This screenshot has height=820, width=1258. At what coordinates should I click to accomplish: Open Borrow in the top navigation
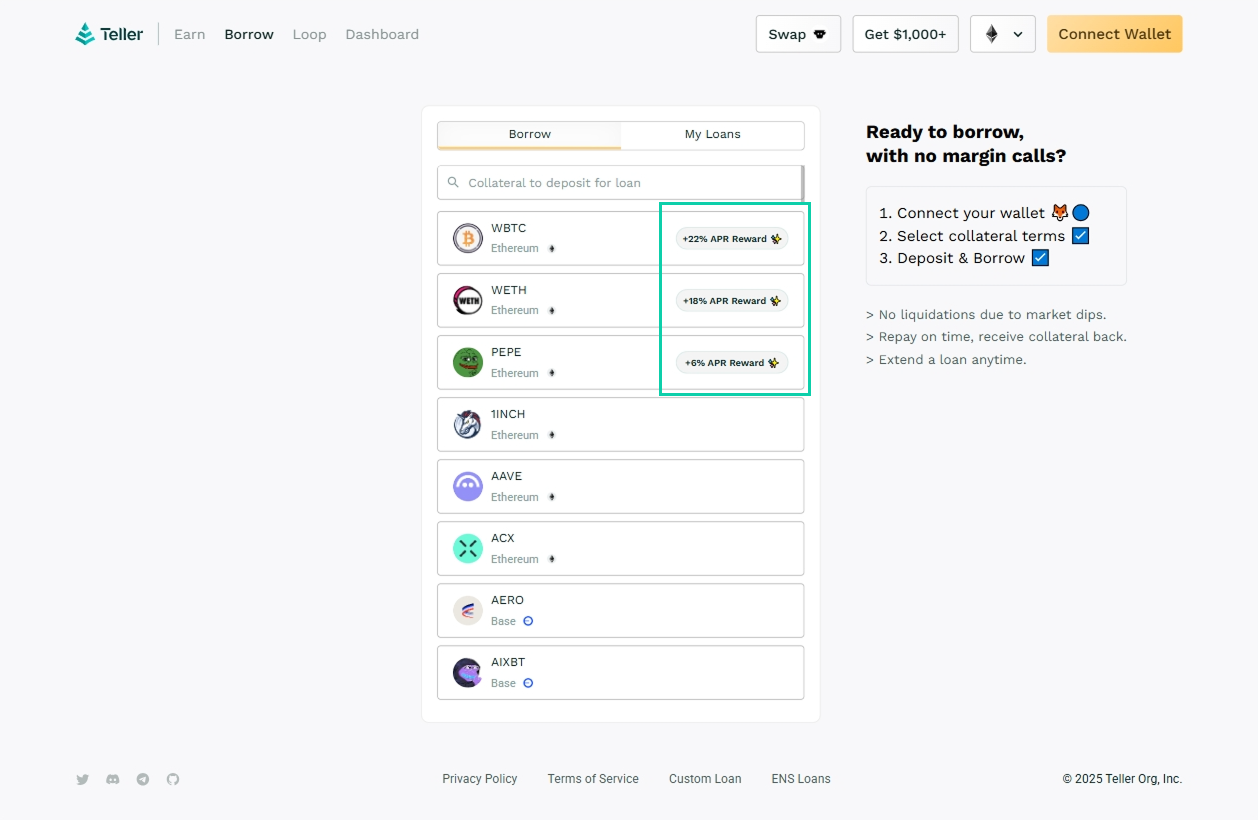[x=249, y=34]
